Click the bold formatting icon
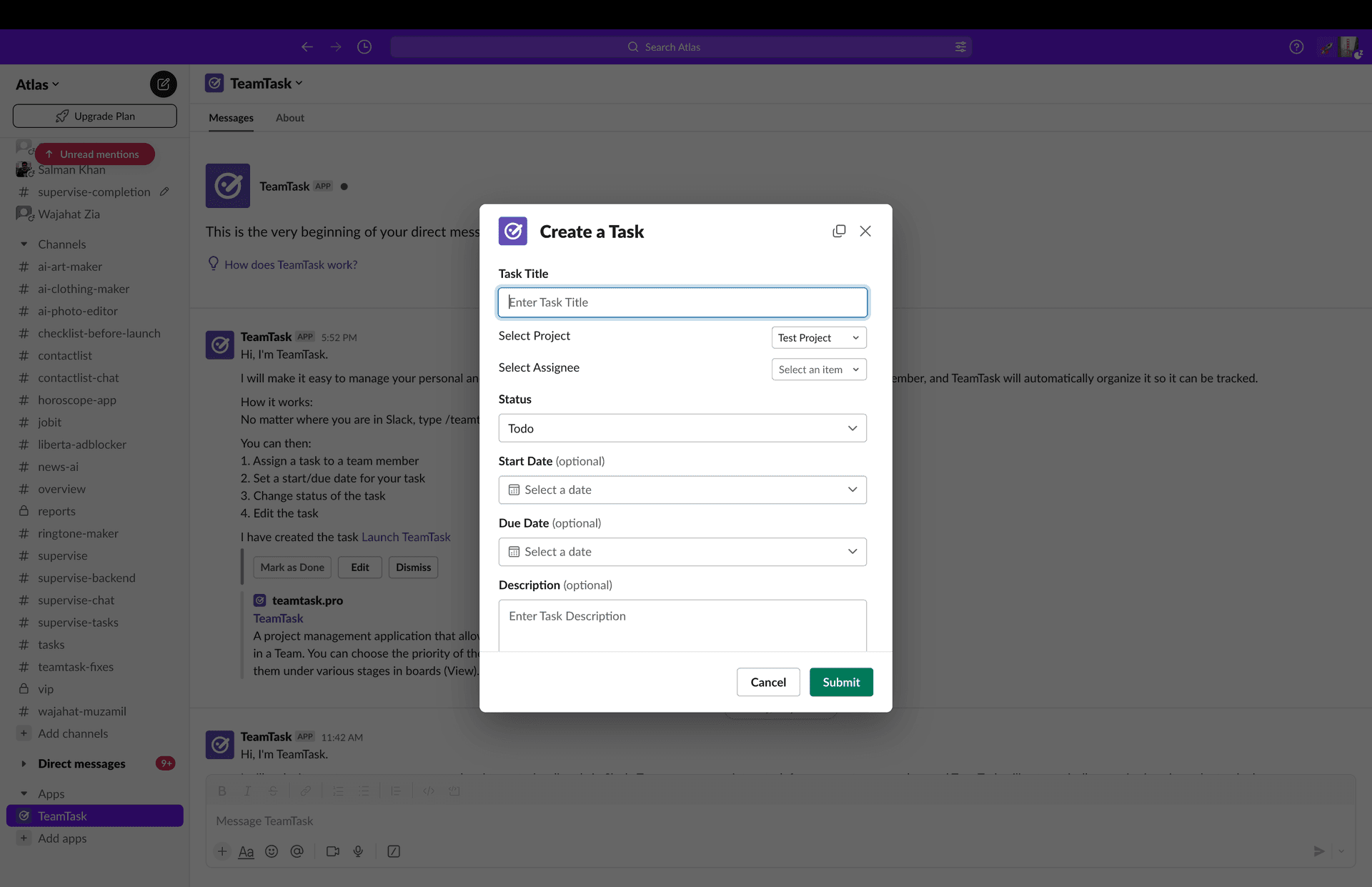1372x887 pixels. pos(222,791)
